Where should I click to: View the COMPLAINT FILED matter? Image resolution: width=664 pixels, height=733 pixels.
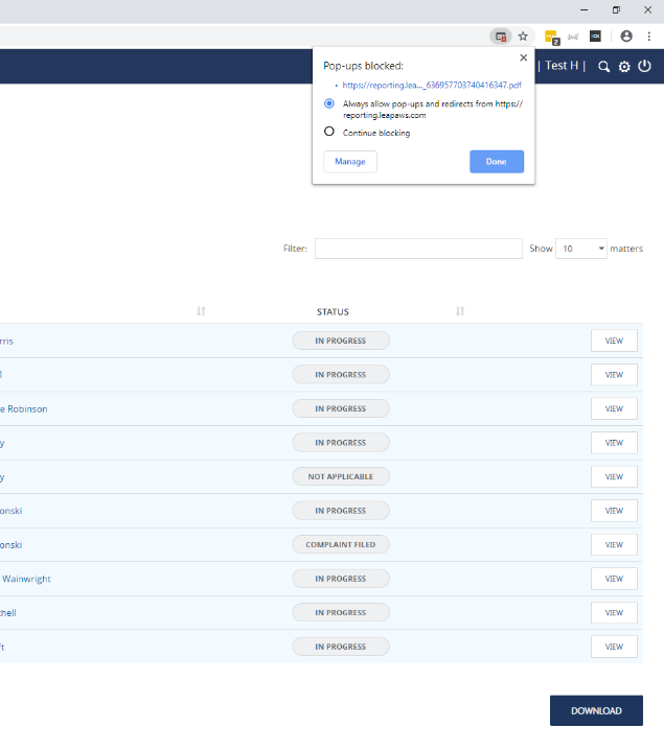click(x=614, y=545)
